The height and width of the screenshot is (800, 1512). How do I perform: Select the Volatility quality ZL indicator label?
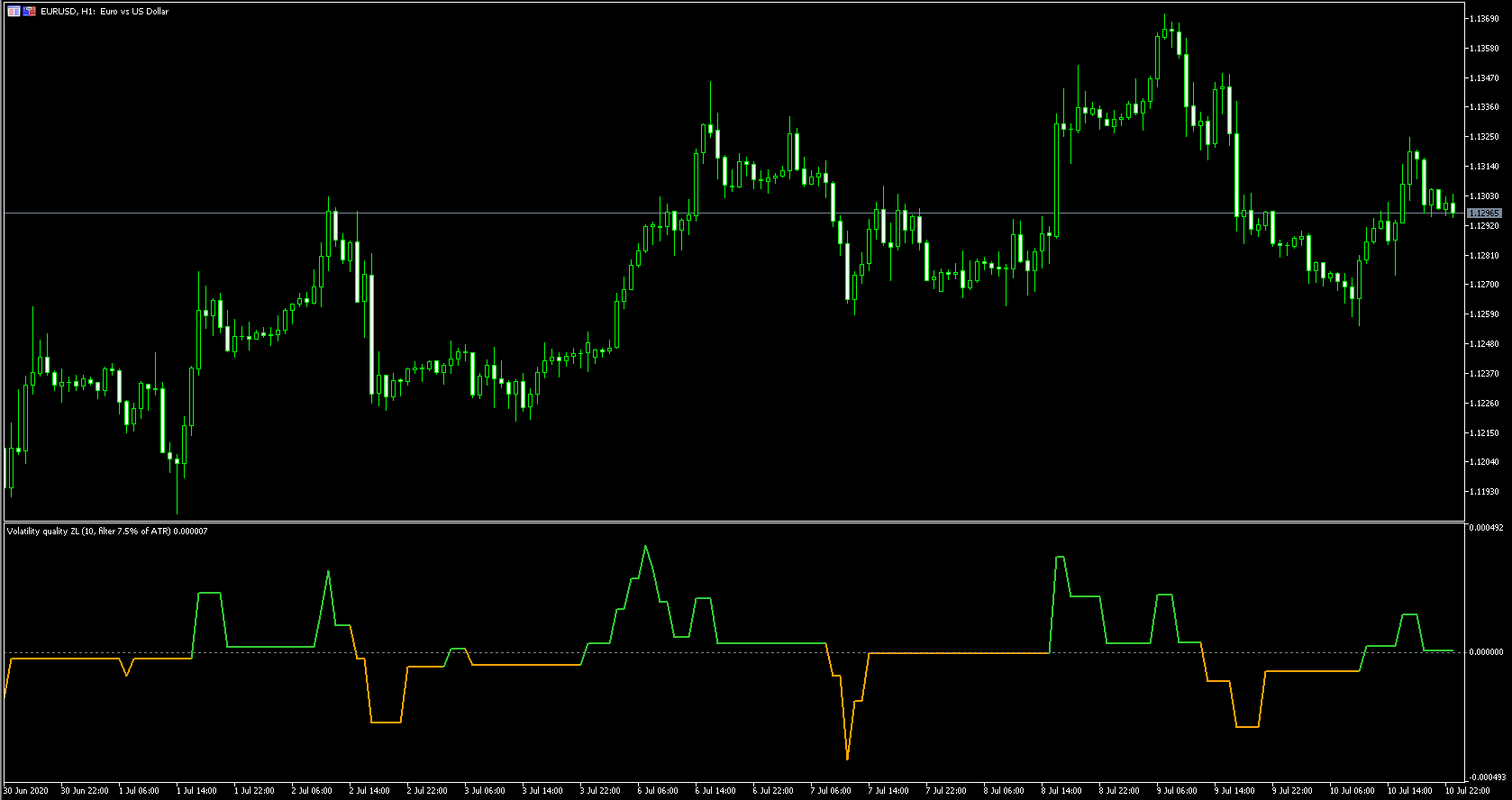coord(107,532)
